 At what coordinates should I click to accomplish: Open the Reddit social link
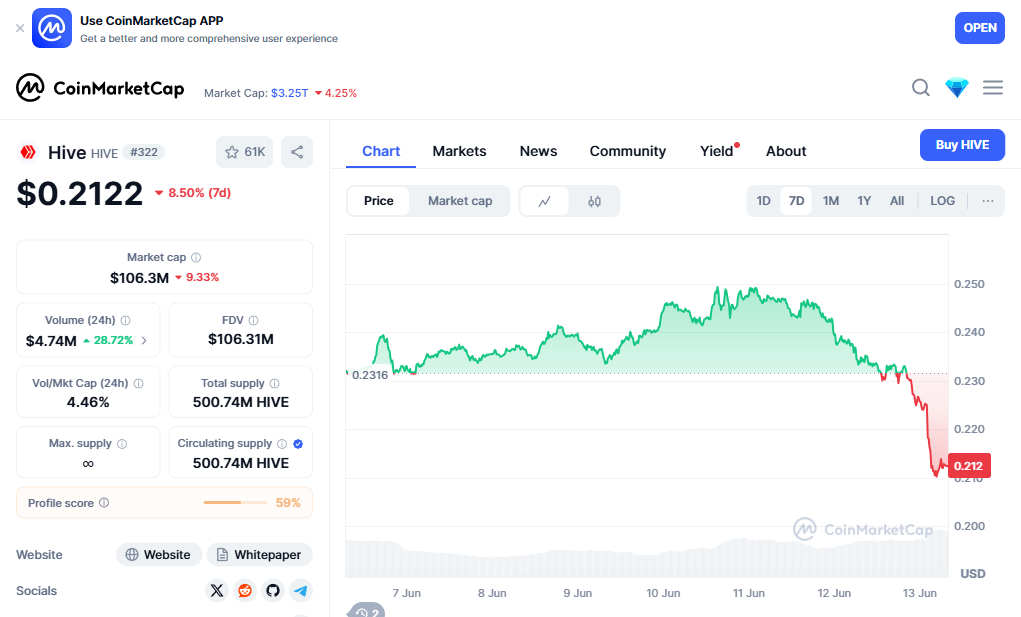(245, 591)
